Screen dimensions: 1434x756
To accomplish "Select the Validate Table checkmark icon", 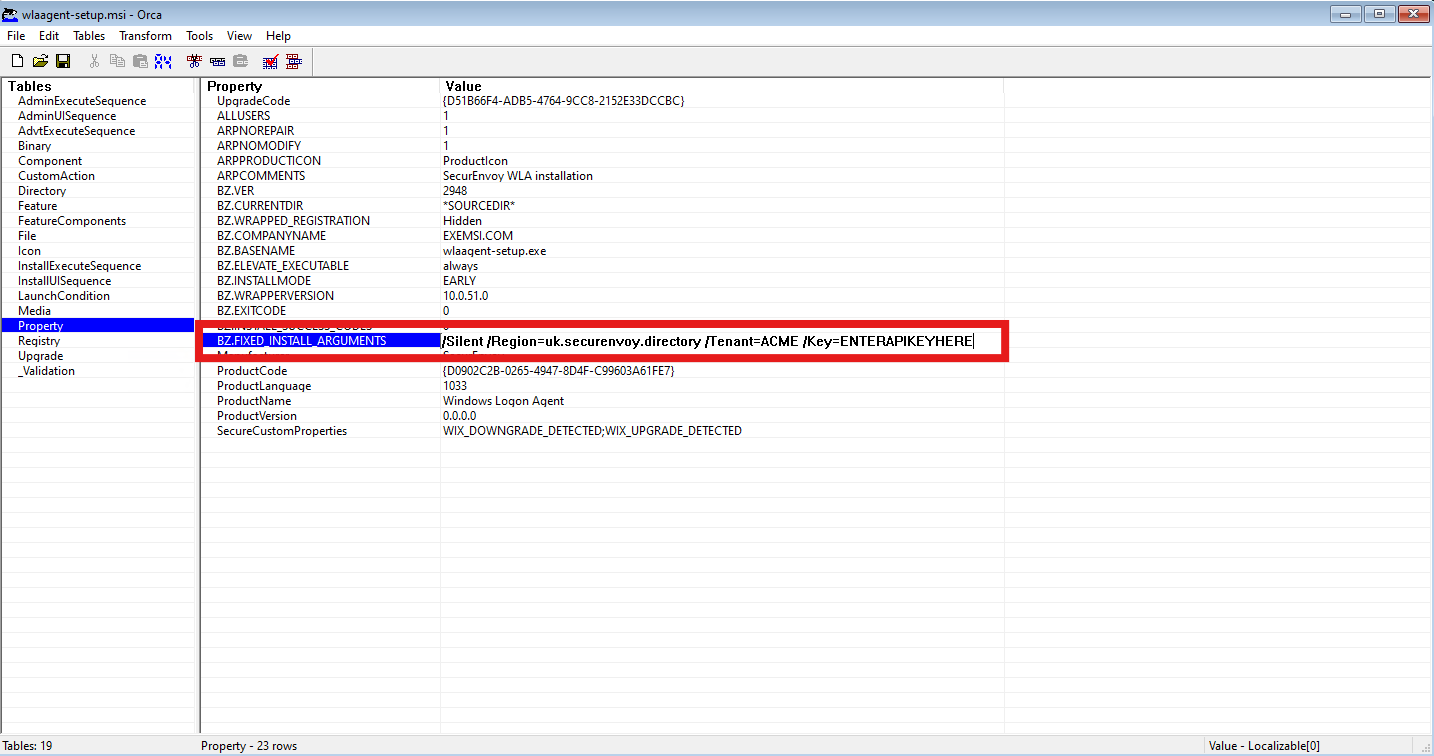I will [270, 60].
